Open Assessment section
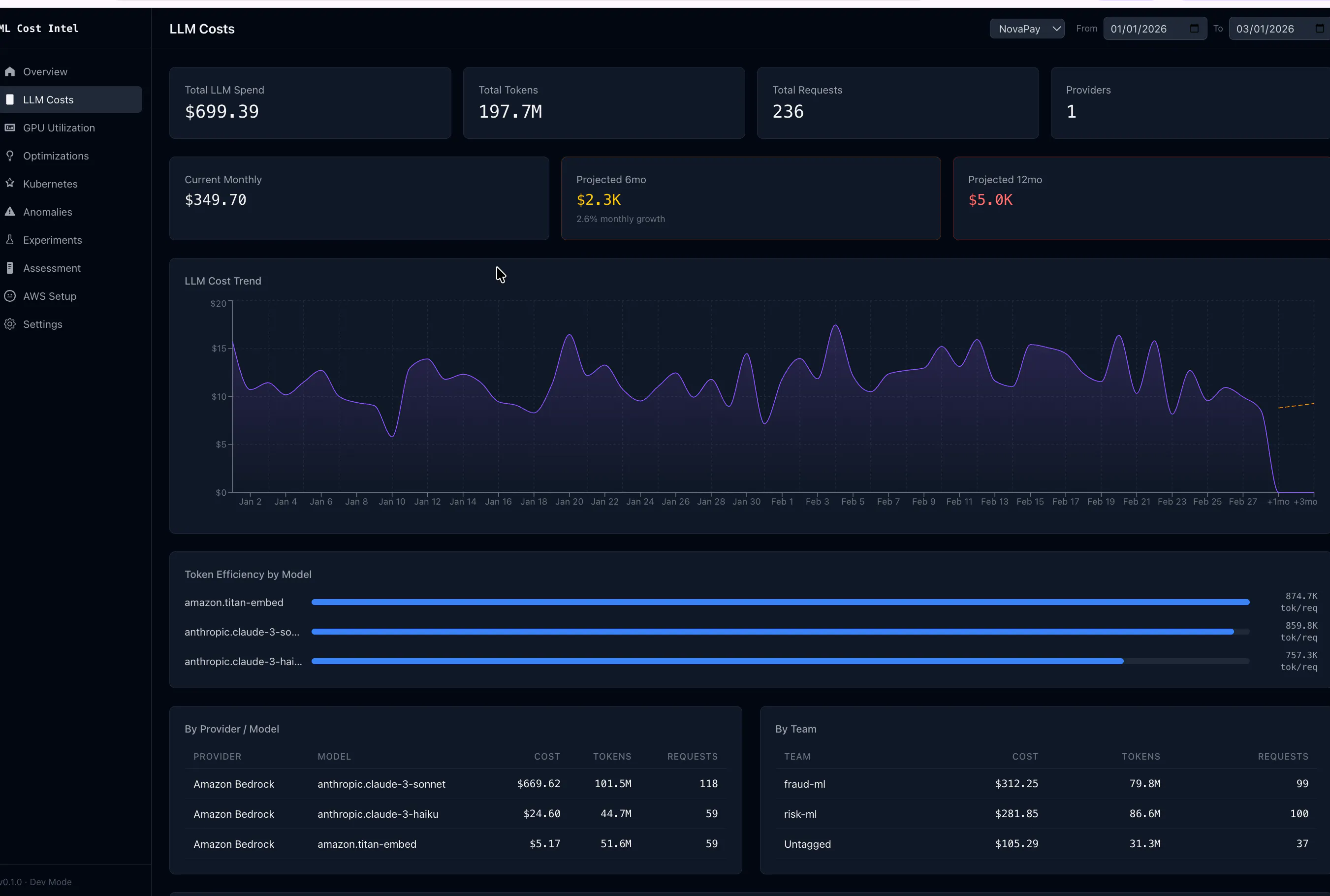 [x=52, y=267]
